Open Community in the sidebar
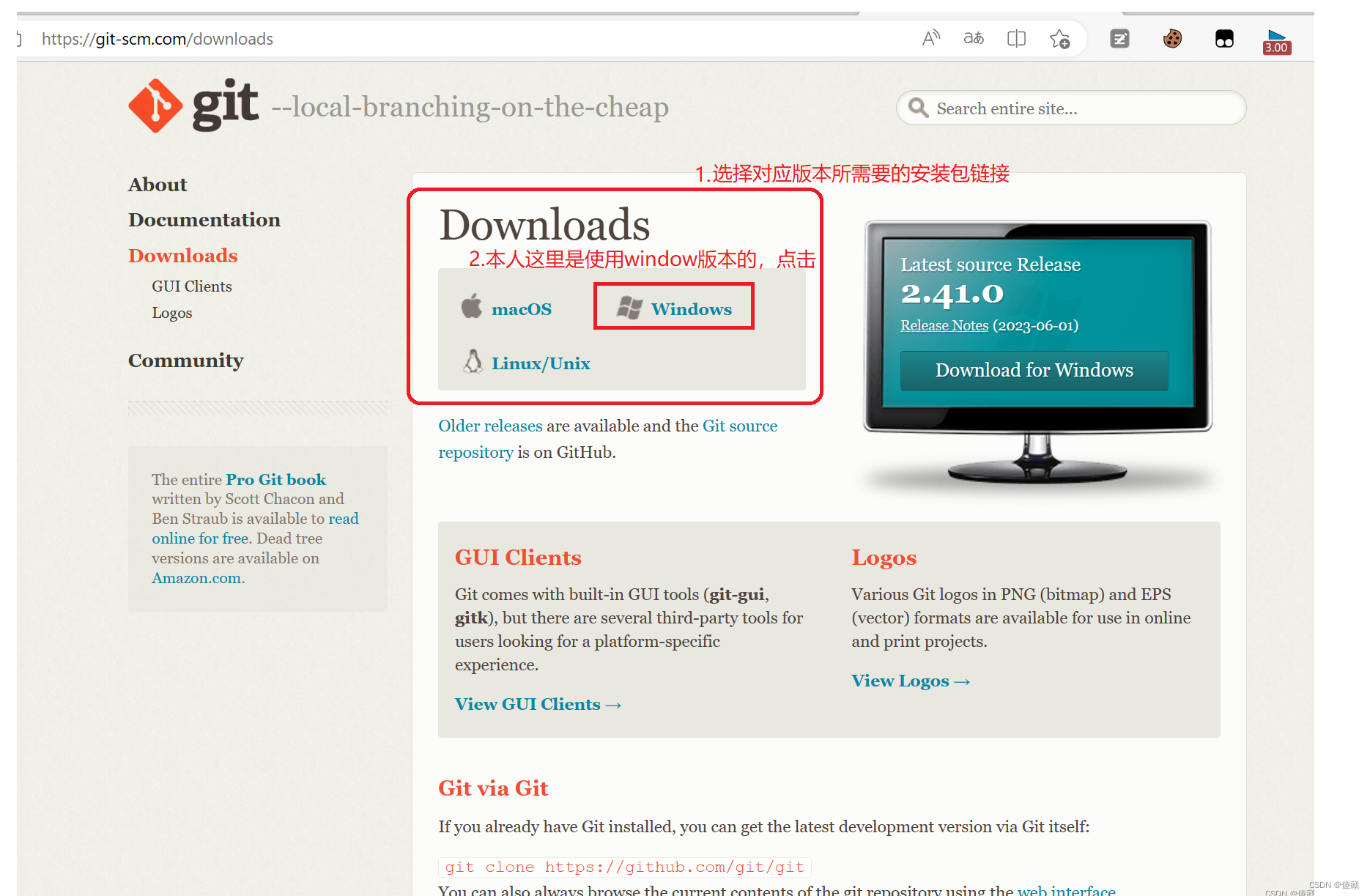The height and width of the screenshot is (896, 1370). 186,360
